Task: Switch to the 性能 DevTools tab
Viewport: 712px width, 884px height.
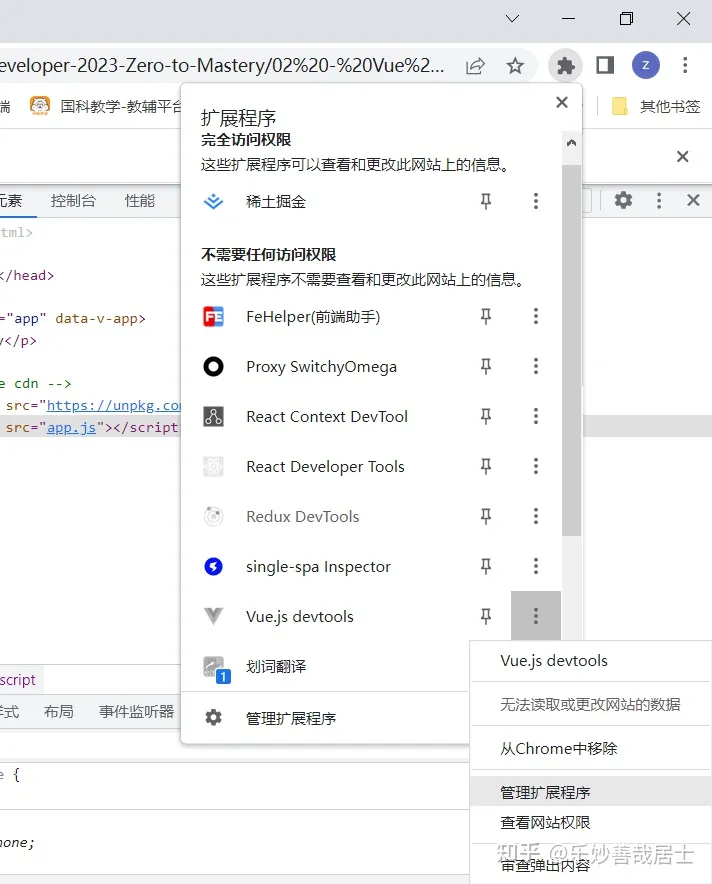Action: click(140, 201)
